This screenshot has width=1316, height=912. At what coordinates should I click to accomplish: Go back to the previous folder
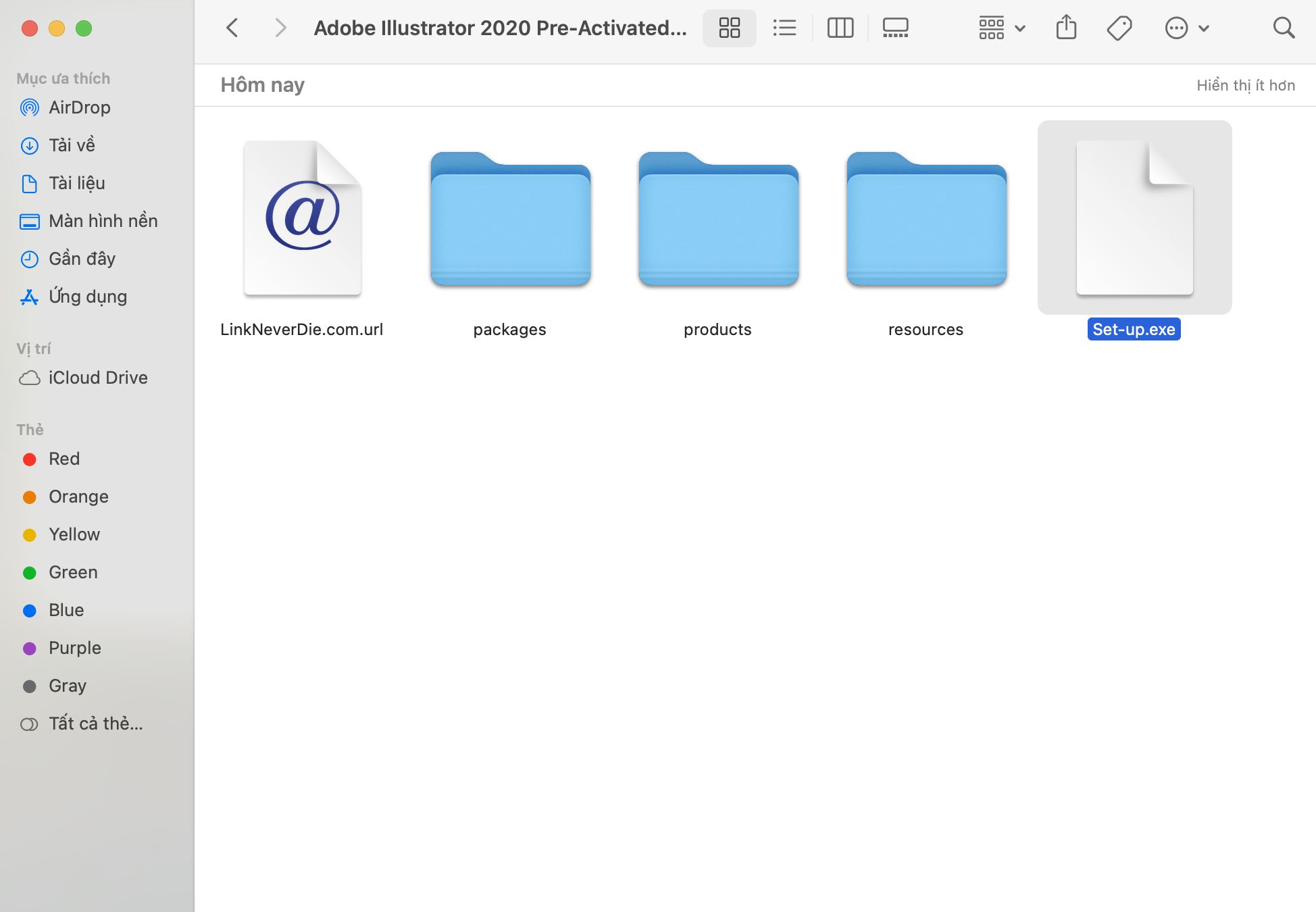coord(232,28)
